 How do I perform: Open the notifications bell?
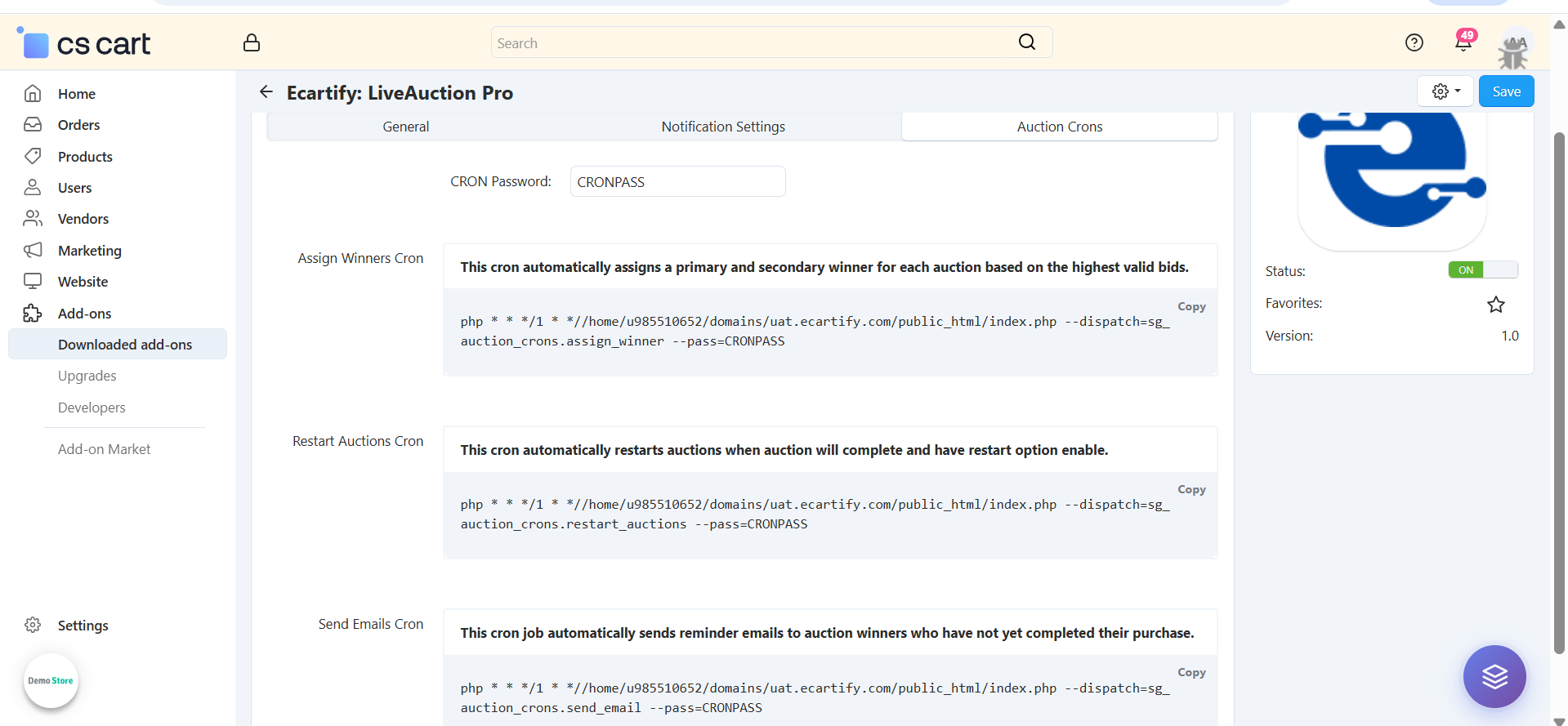click(x=1463, y=42)
